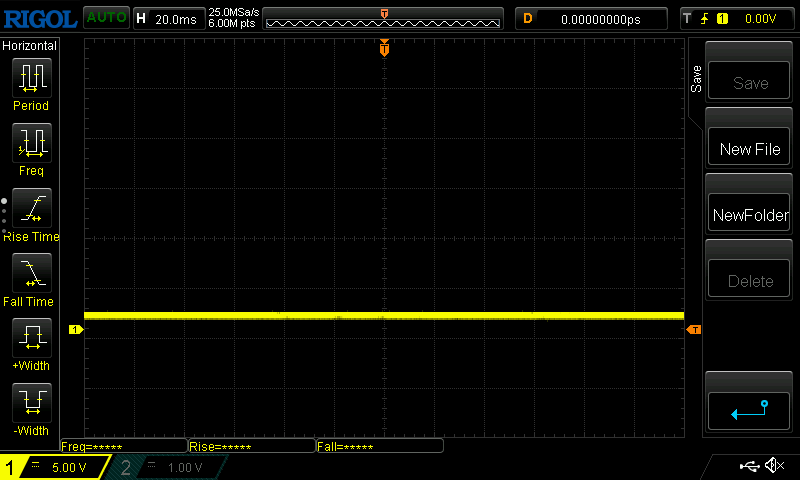This screenshot has height=480, width=800.
Task: Click the AUTO run status indicator
Action: (x=106, y=18)
